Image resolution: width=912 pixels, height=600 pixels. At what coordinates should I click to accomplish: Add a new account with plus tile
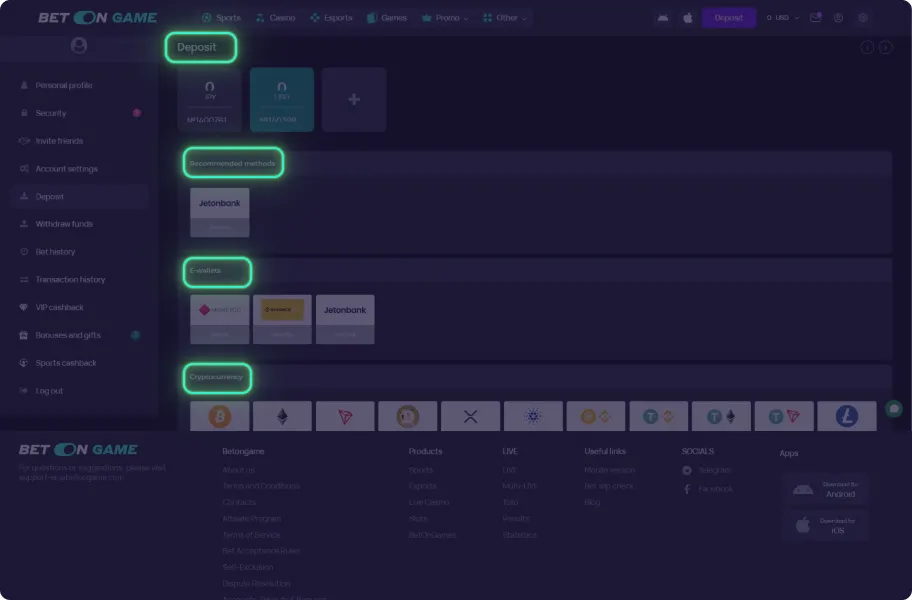(x=353, y=100)
